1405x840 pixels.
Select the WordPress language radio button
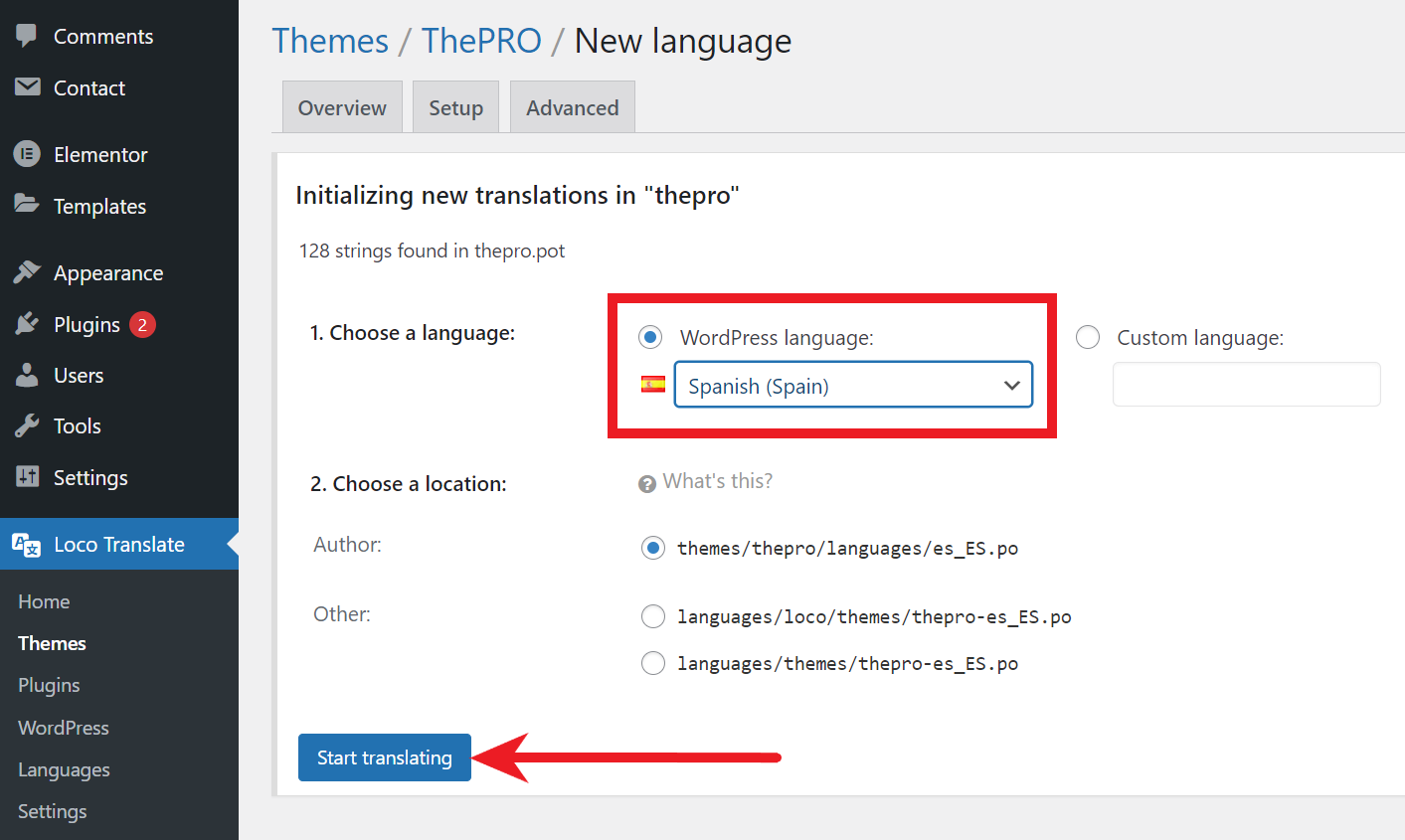(650, 338)
